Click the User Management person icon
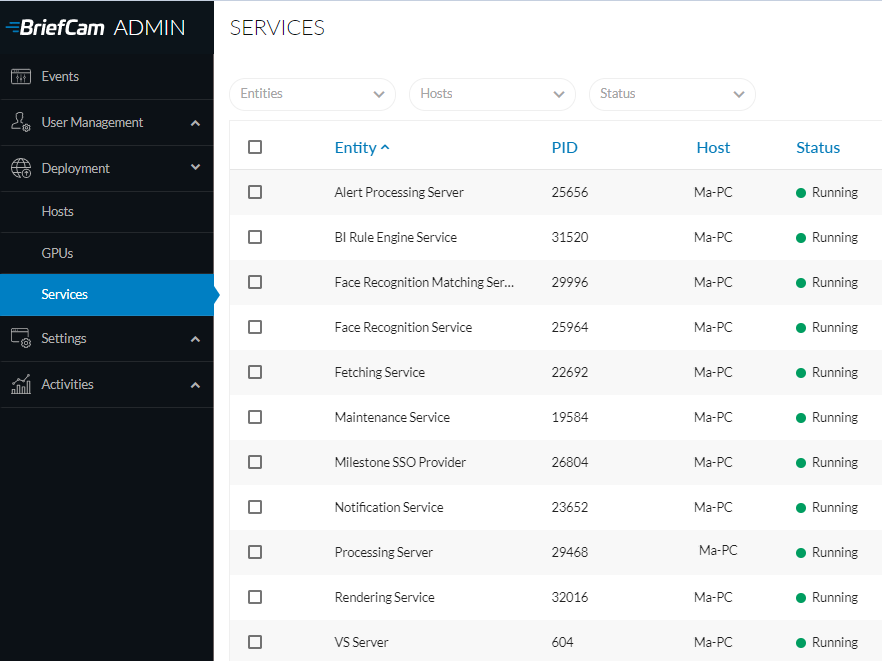Image resolution: width=882 pixels, height=661 pixels. [21, 122]
